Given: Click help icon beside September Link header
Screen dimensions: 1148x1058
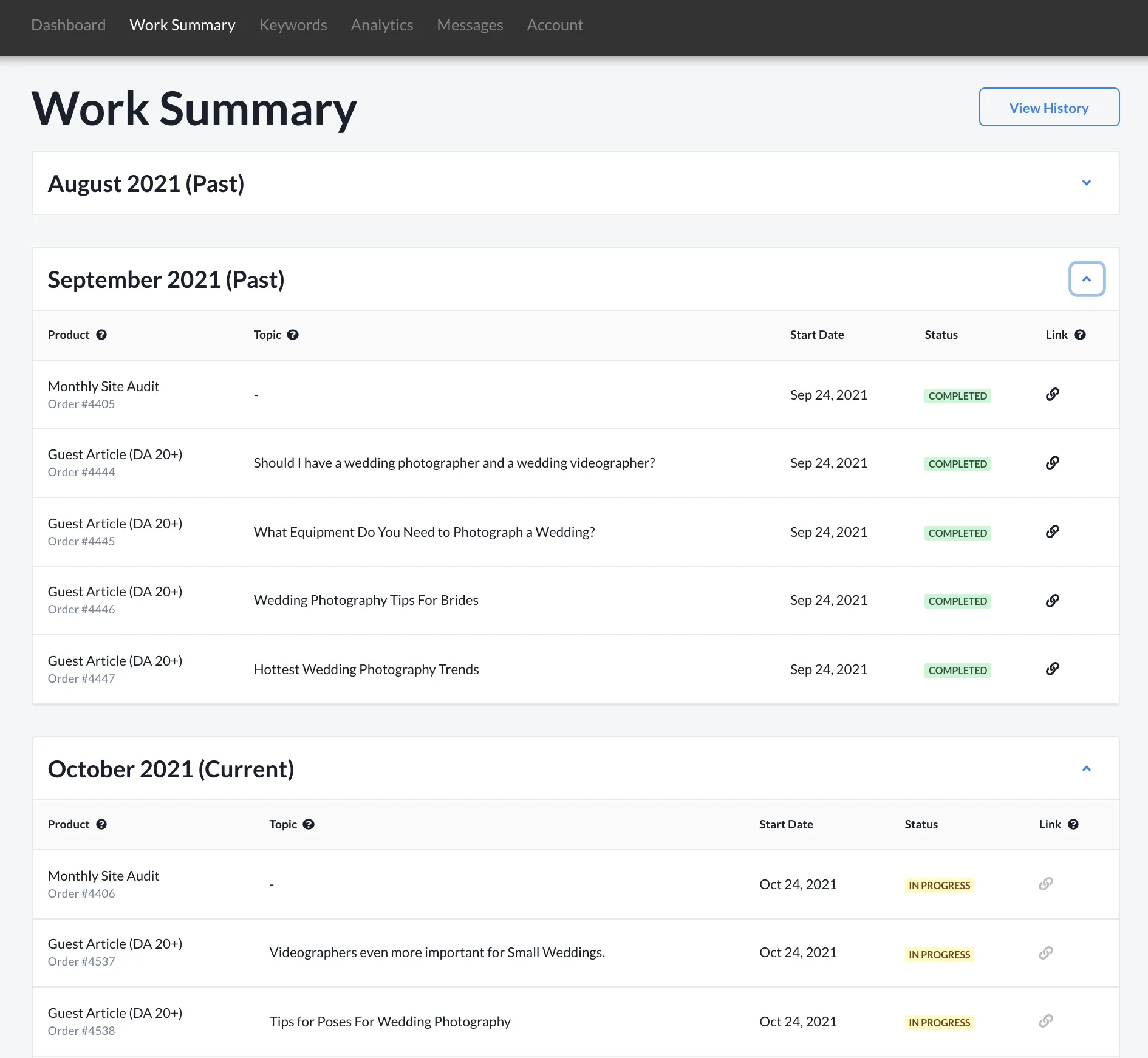Looking at the screenshot, I should tap(1079, 335).
